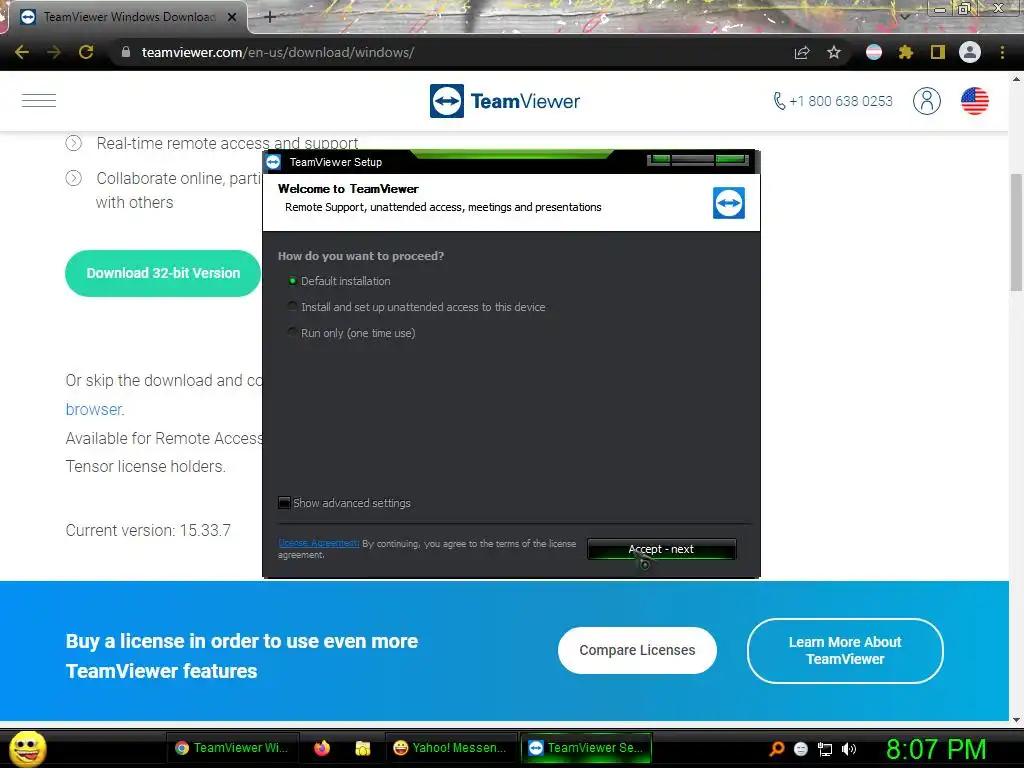The height and width of the screenshot is (768, 1024).
Task: Click Accept - next button in setup
Action: [x=662, y=549]
